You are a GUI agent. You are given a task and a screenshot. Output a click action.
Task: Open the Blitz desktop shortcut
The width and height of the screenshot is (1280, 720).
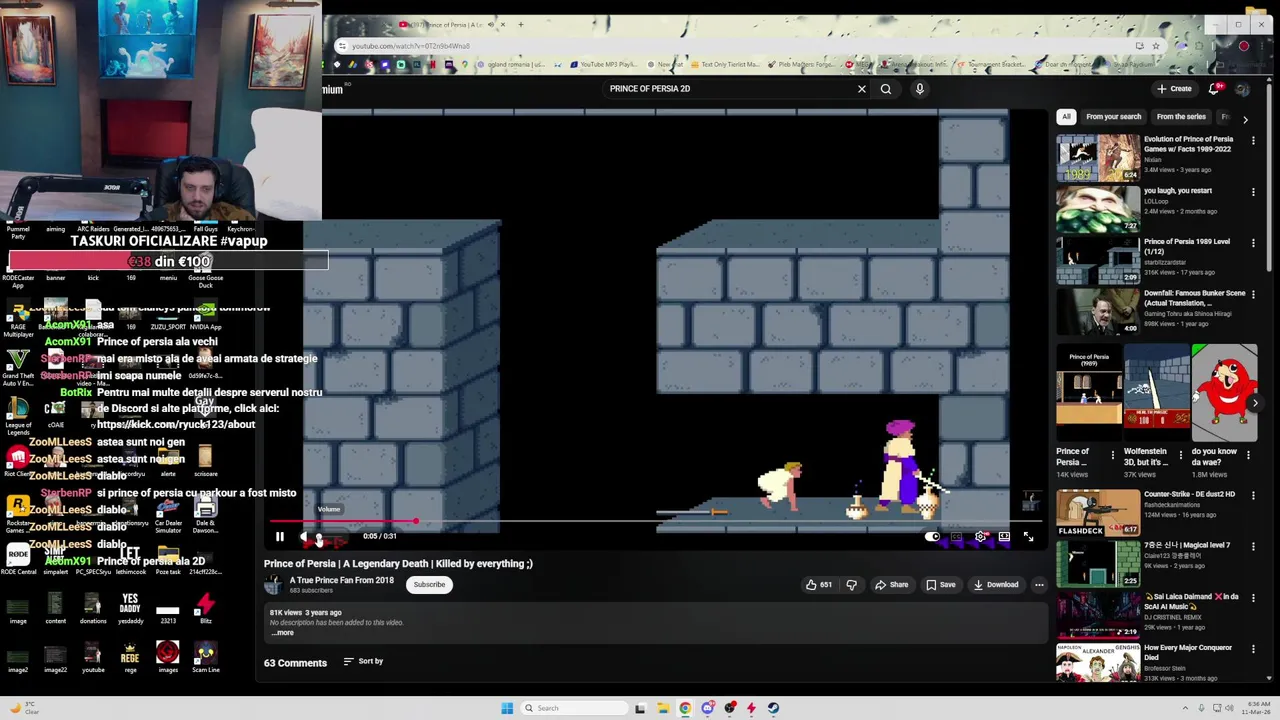pyautogui.click(x=205, y=608)
